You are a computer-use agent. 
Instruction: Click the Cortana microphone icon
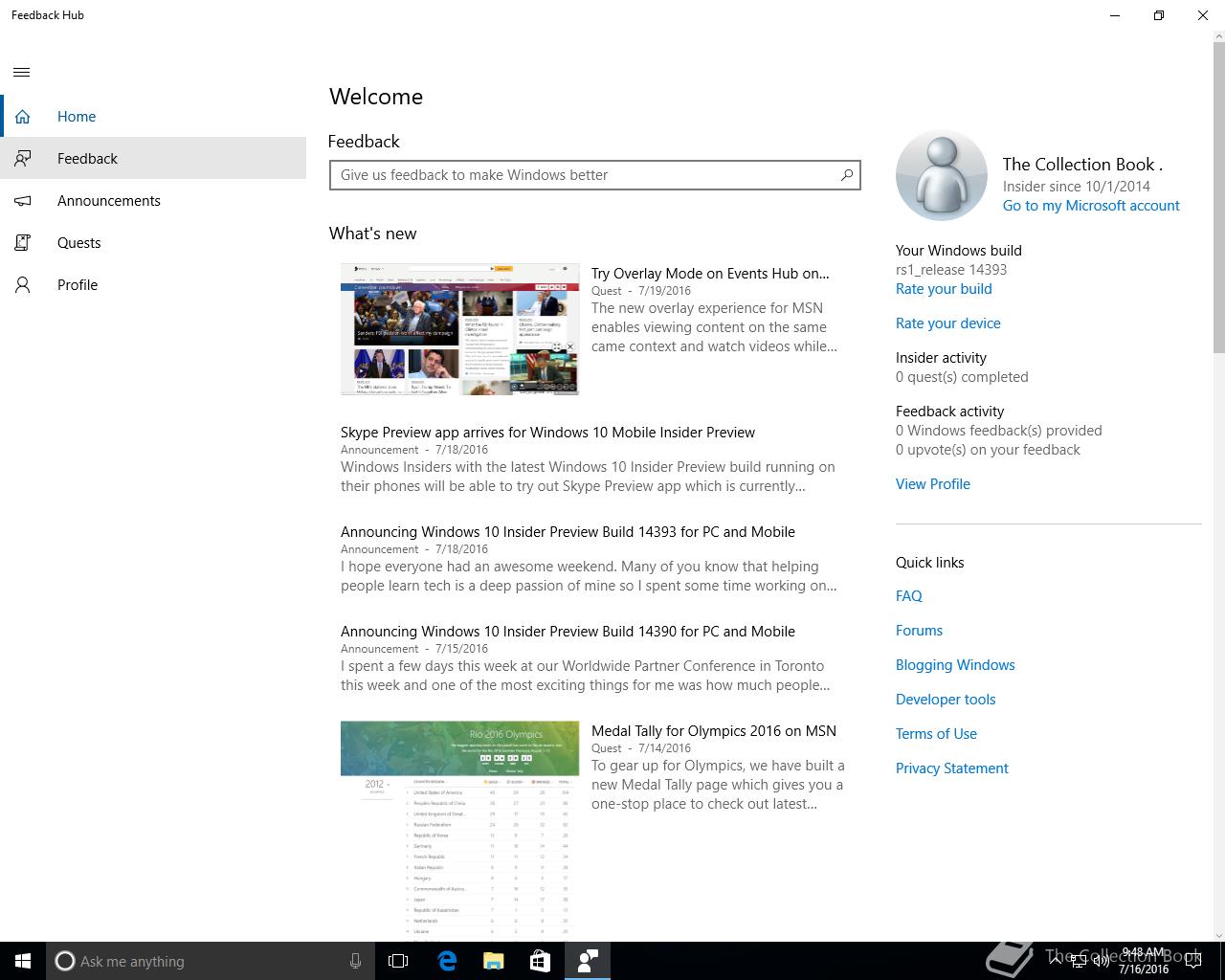coord(355,961)
